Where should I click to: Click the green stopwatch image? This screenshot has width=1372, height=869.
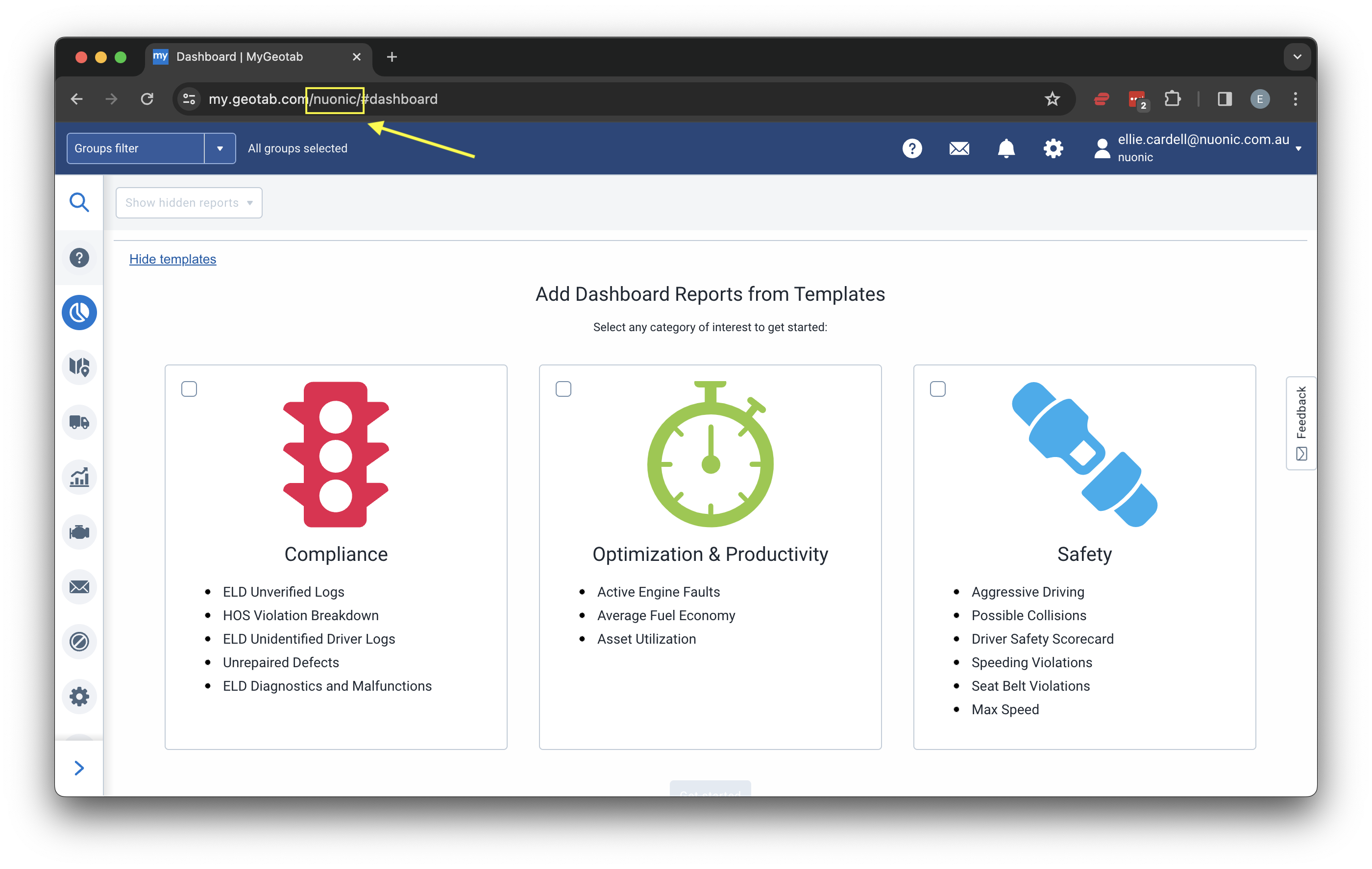(710, 454)
